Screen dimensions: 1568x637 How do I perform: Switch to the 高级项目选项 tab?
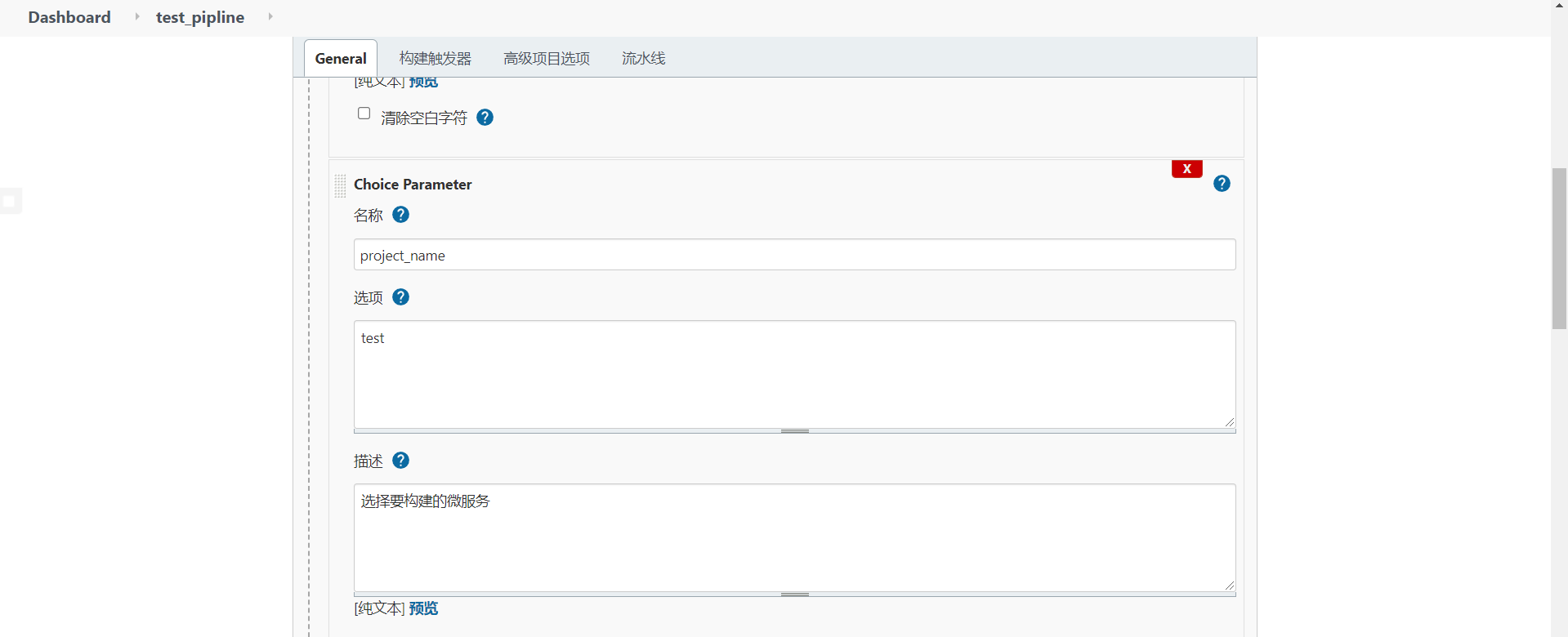click(x=547, y=58)
